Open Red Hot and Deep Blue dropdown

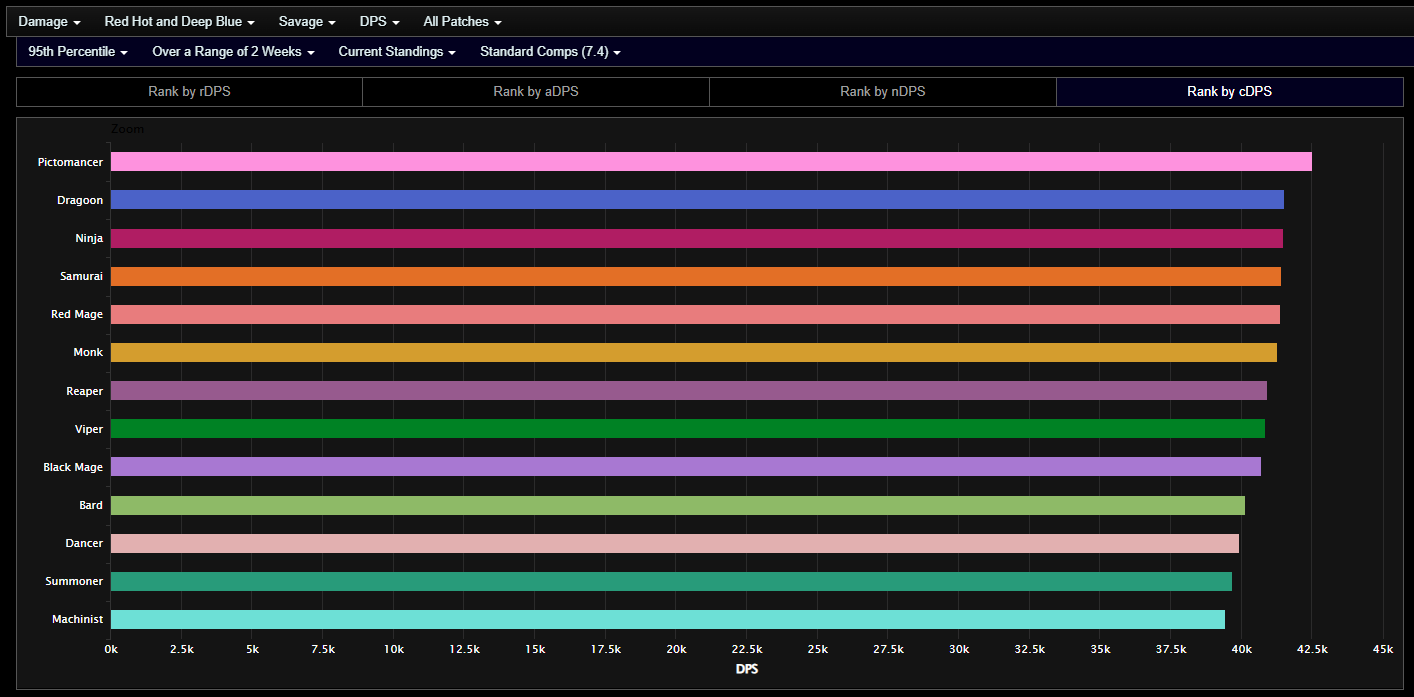[x=179, y=21]
